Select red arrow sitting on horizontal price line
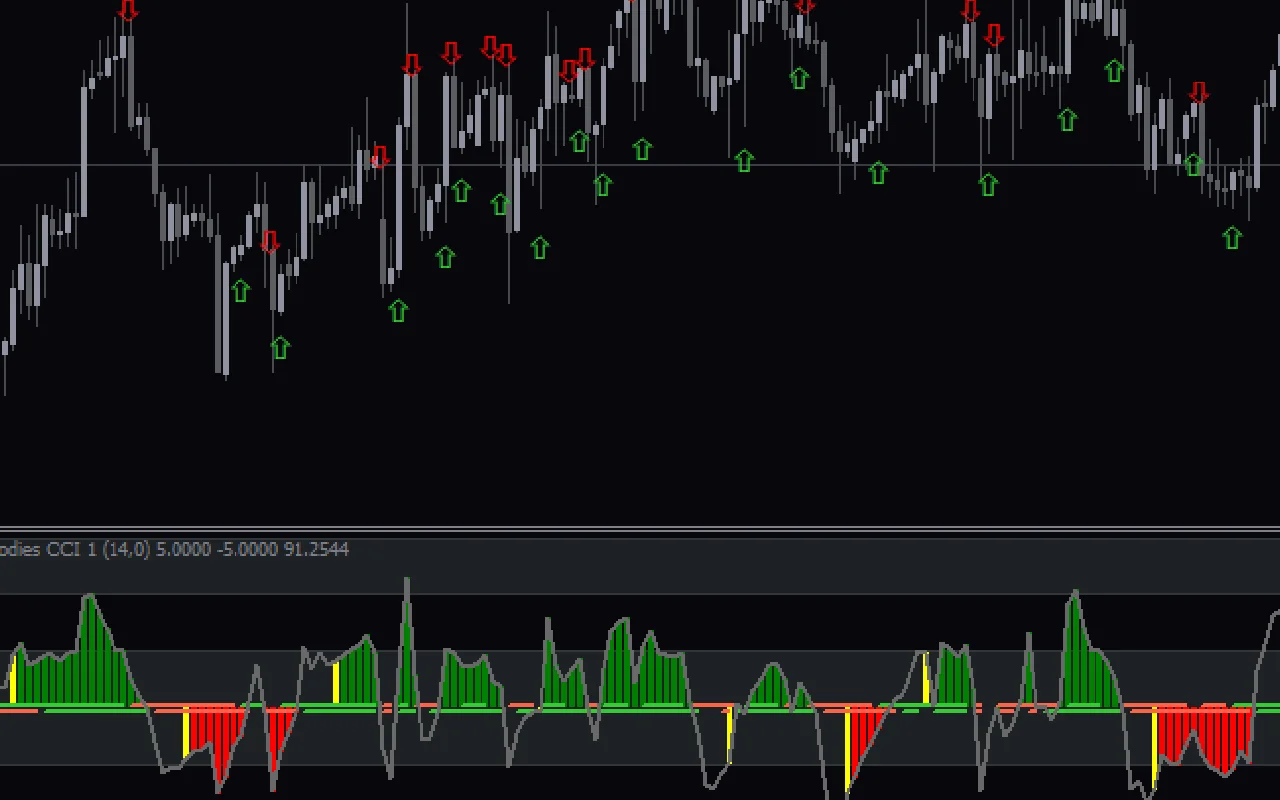This screenshot has height=800, width=1280. tap(379, 157)
